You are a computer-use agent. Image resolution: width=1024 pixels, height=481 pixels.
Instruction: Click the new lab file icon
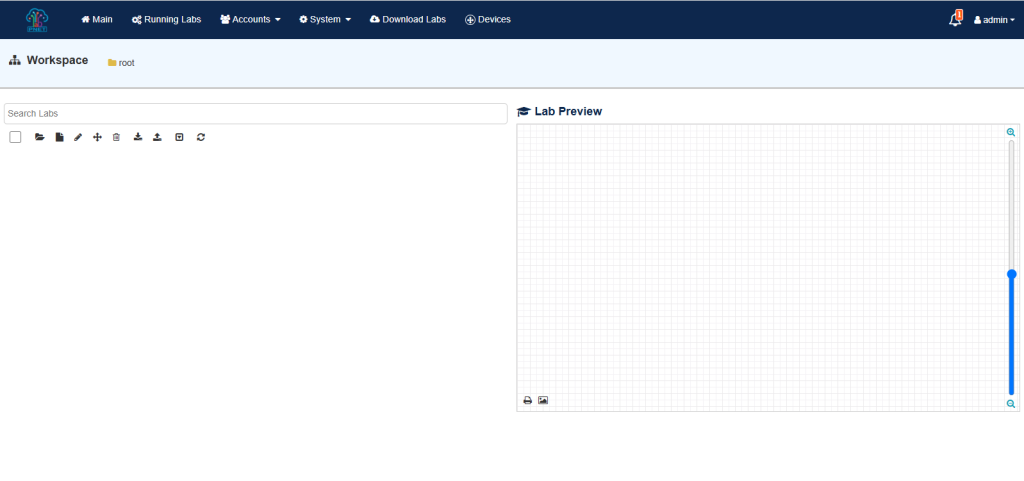click(59, 137)
